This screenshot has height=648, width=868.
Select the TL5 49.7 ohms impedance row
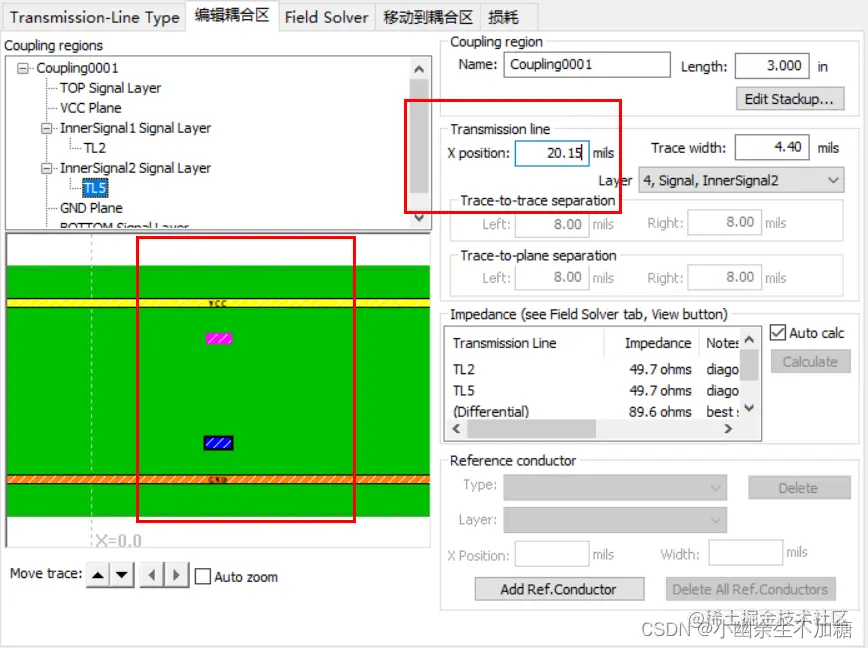593,391
